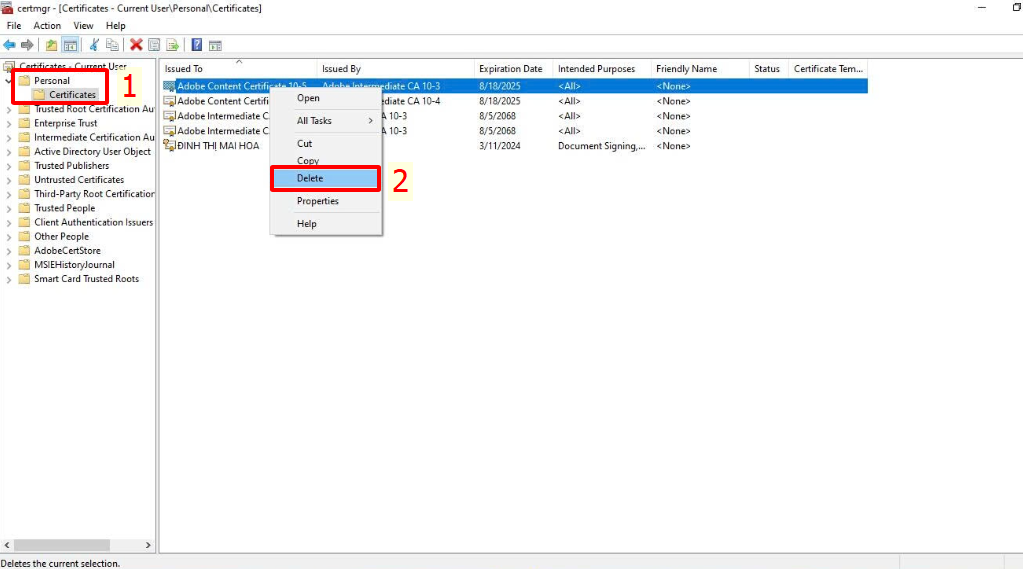Screen dimensions: 1023x569
Task: Click the certificate icon of the CA 10-4 row
Action: tap(169, 101)
